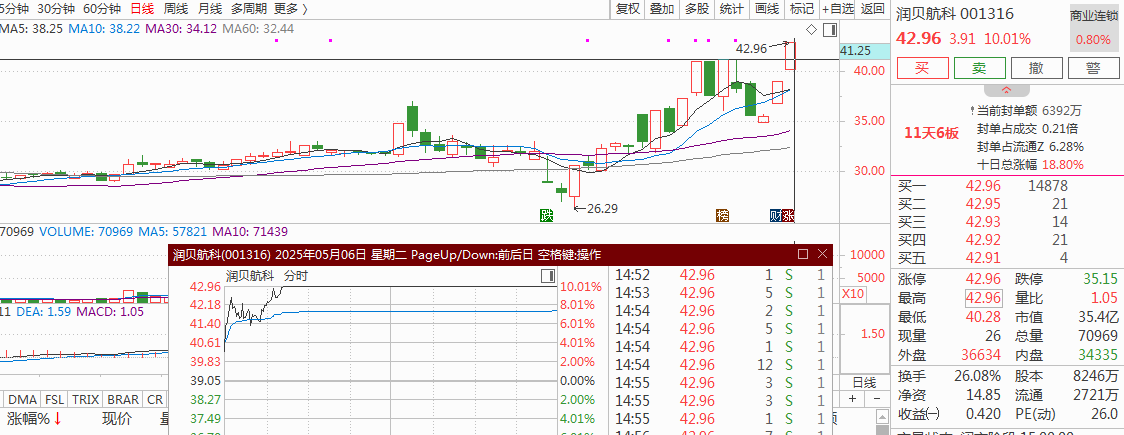Viewport: 1124px width, 435px height.
Task: Click the 换手 26.08% value
Action: [978, 376]
